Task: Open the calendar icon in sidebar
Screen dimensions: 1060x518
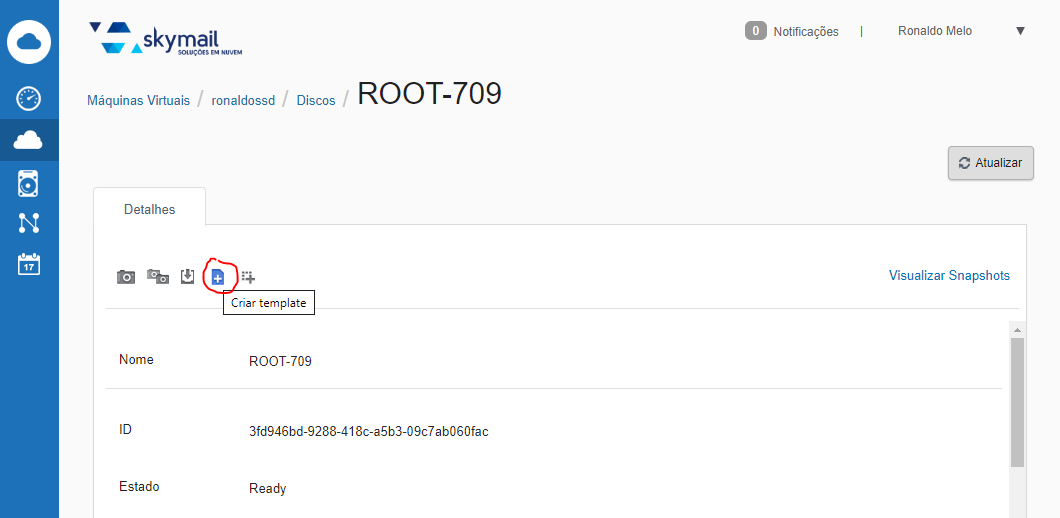Action: point(29,264)
